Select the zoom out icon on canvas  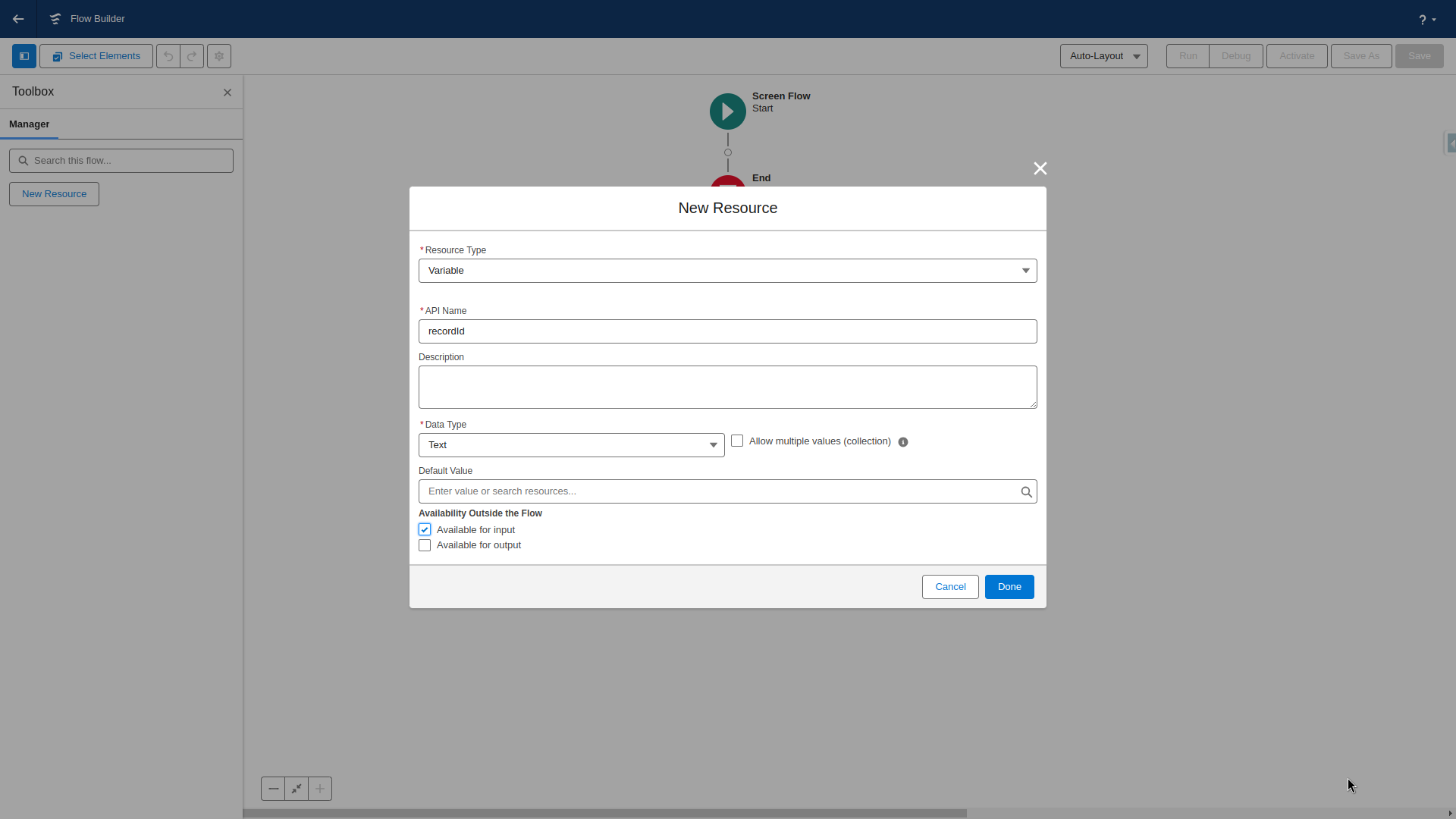coord(273,789)
